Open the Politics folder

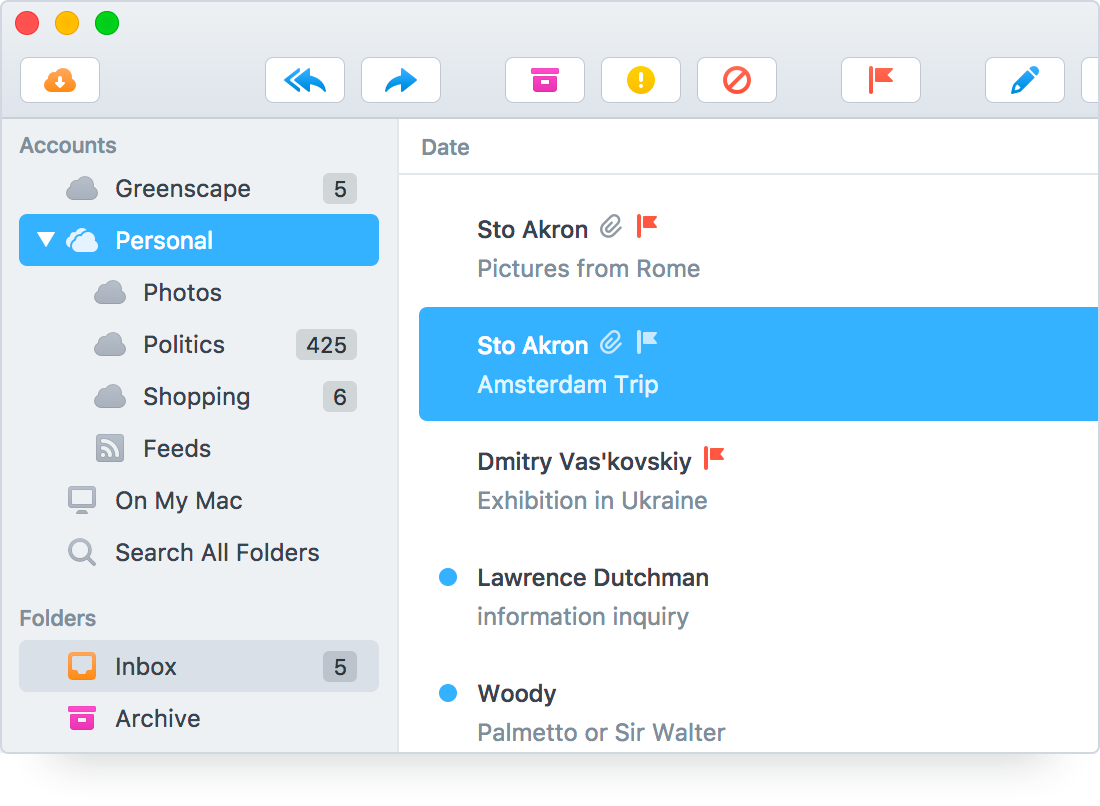[184, 344]
